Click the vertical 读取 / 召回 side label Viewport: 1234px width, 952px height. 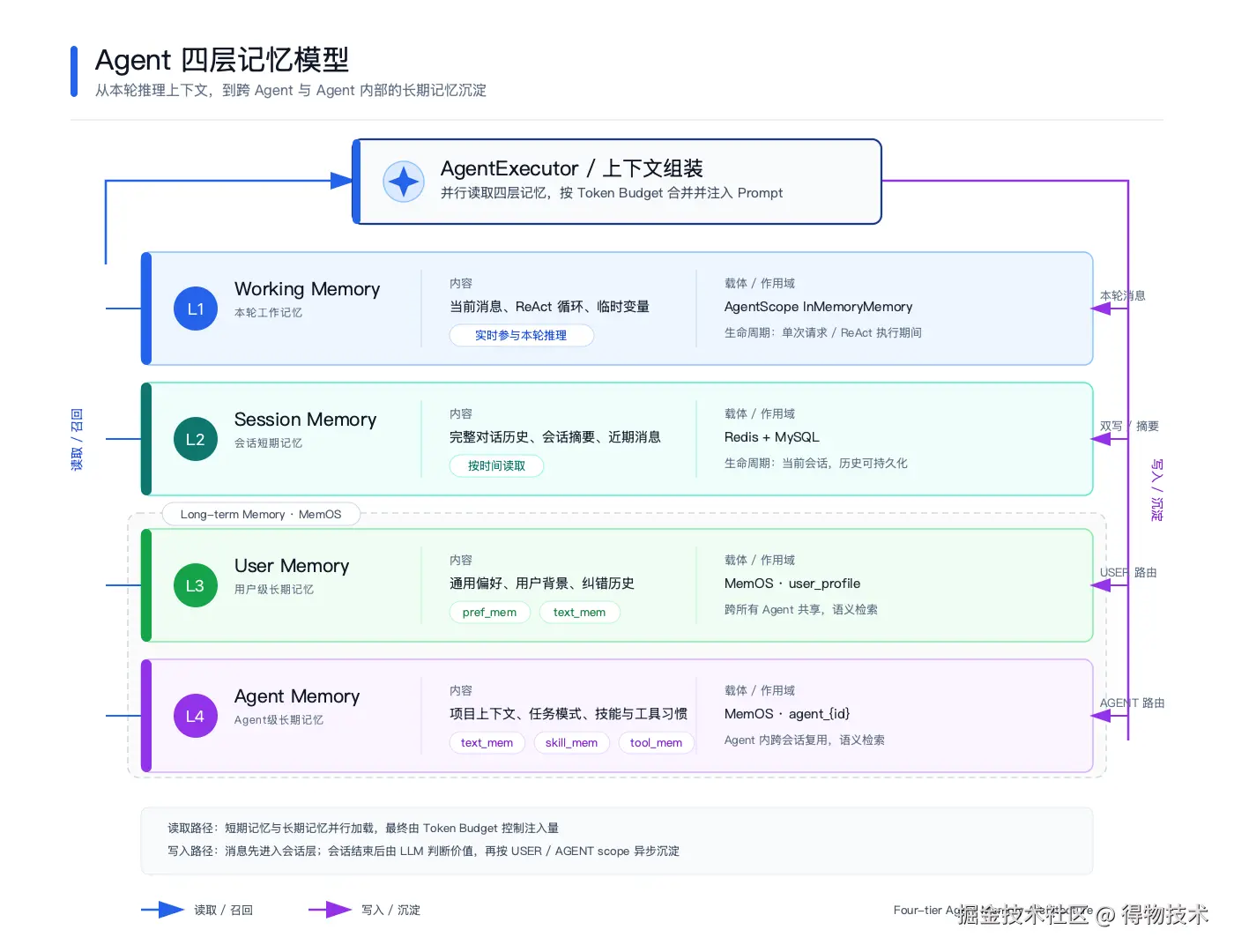77,440
